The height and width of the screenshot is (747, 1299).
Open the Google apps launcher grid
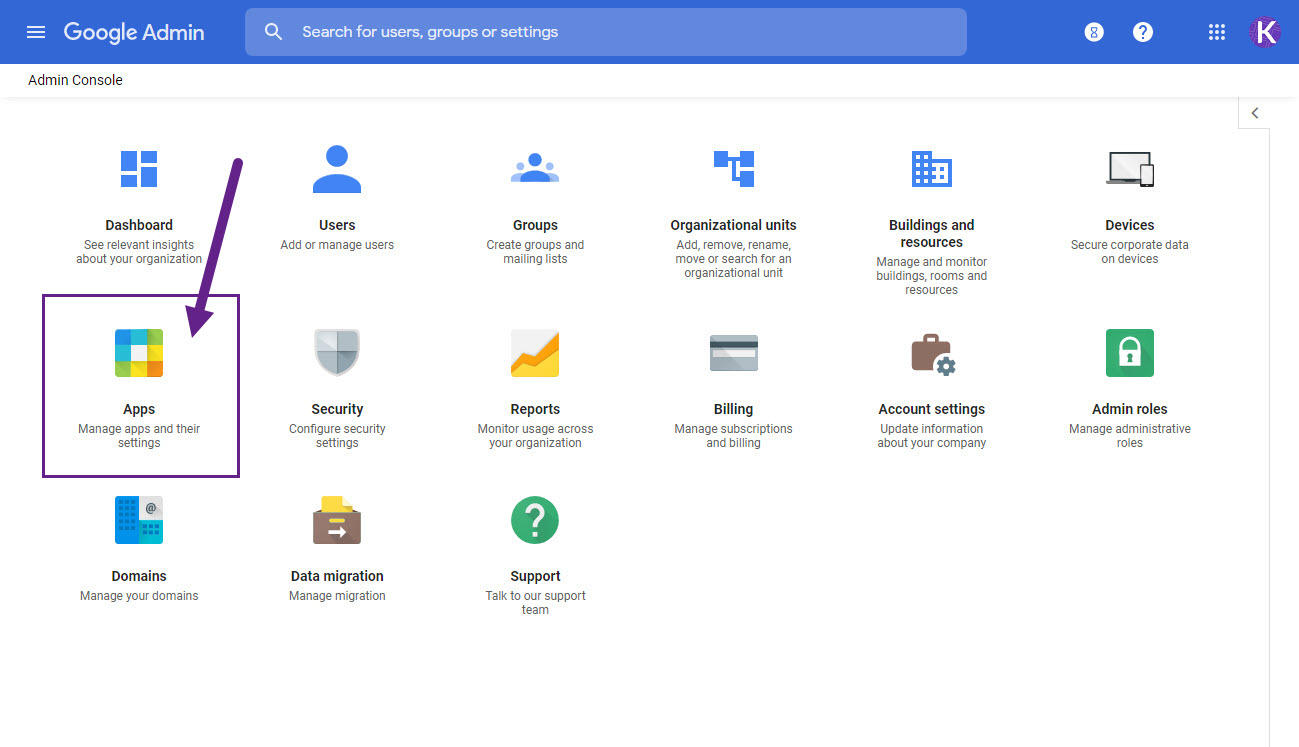(x=1217, y=32)
